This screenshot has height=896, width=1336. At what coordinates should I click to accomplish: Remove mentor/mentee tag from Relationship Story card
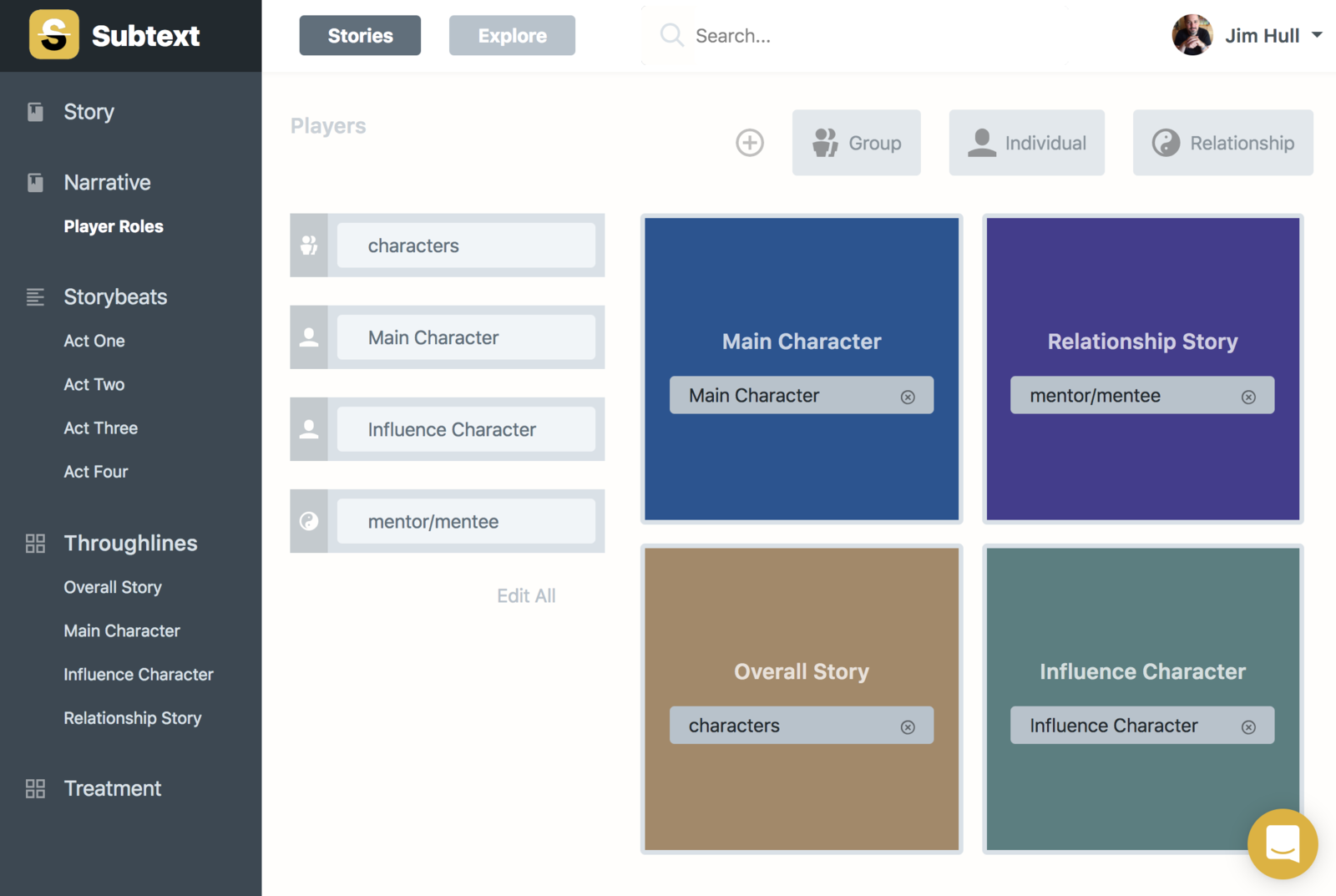coord(1248,397)
